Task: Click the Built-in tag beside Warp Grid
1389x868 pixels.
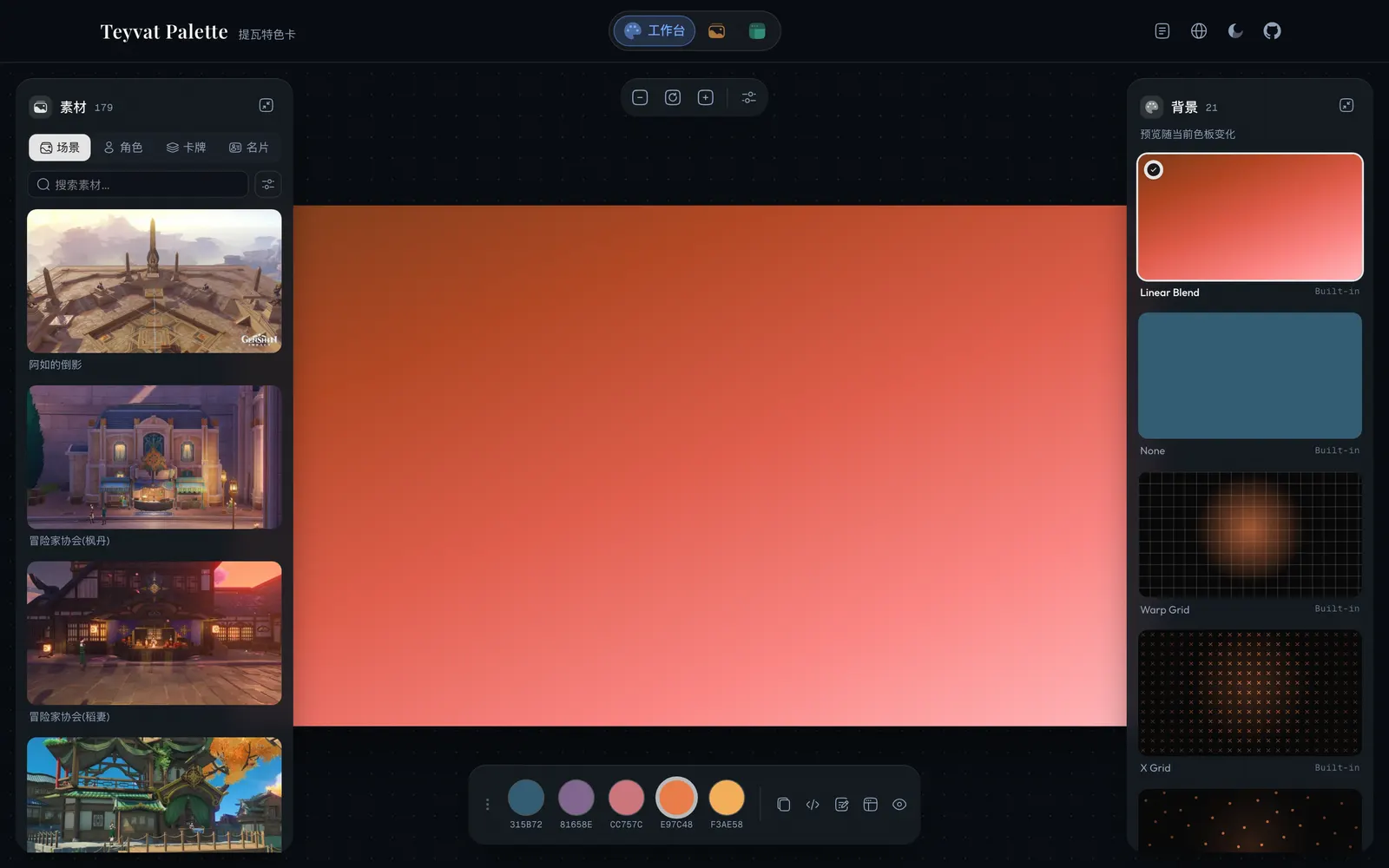Action: coord(1337,608)
